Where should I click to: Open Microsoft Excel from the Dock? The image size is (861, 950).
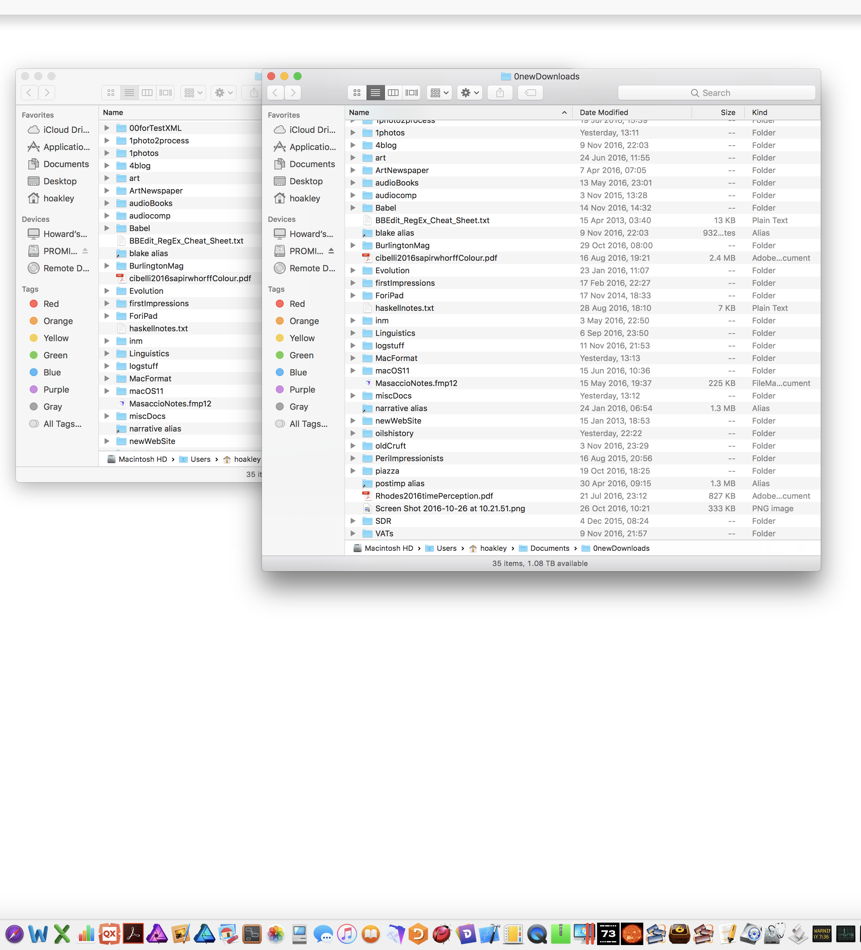(x=60, y=935)
